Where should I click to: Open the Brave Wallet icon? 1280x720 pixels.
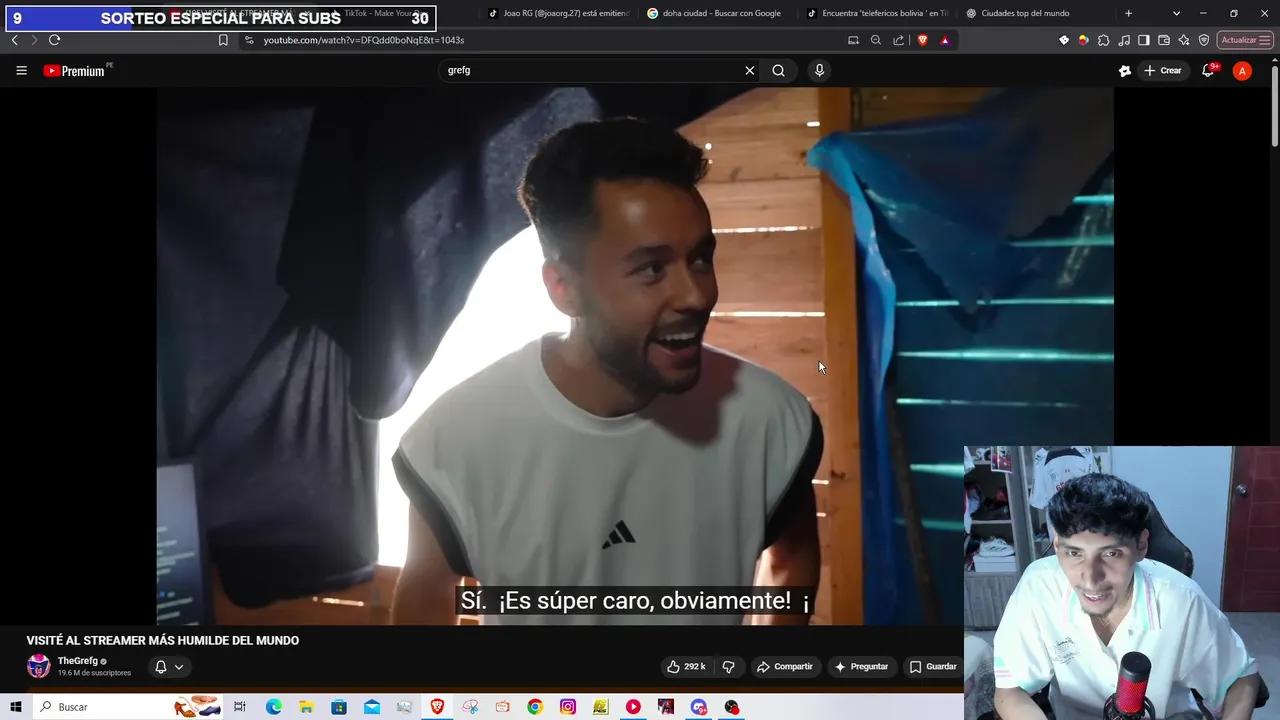1164,40
